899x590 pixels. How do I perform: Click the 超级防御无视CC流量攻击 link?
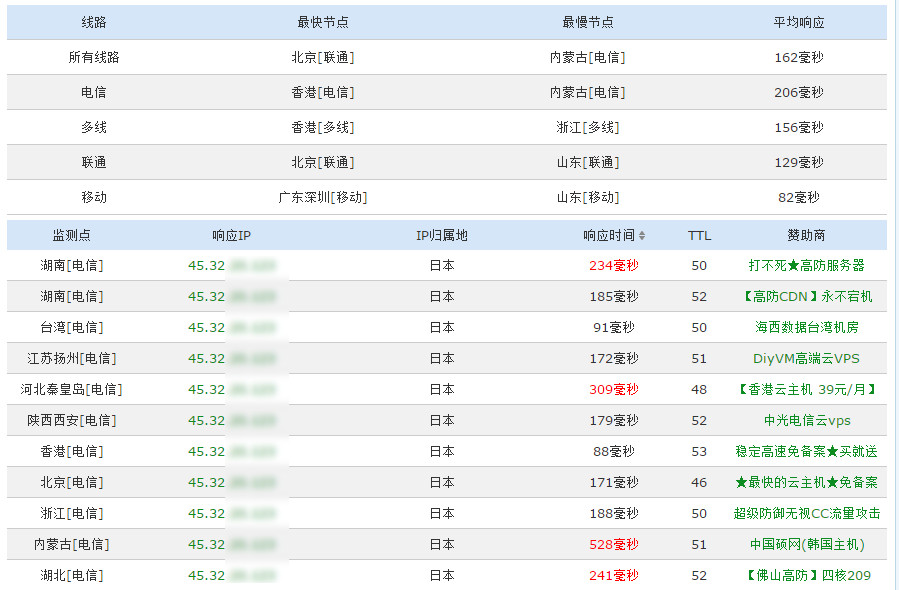806,513
